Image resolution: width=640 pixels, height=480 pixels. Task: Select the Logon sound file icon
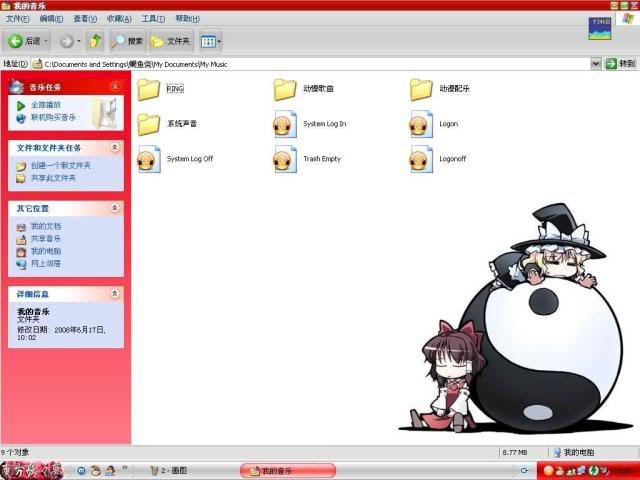click(421, 124)
